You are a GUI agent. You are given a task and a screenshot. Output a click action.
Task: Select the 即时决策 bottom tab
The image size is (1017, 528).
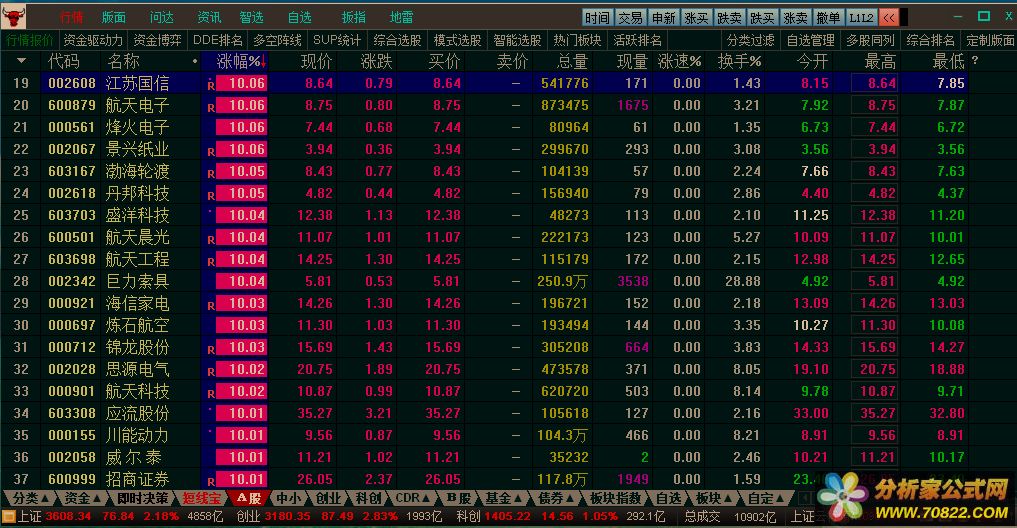pos(142,498)
